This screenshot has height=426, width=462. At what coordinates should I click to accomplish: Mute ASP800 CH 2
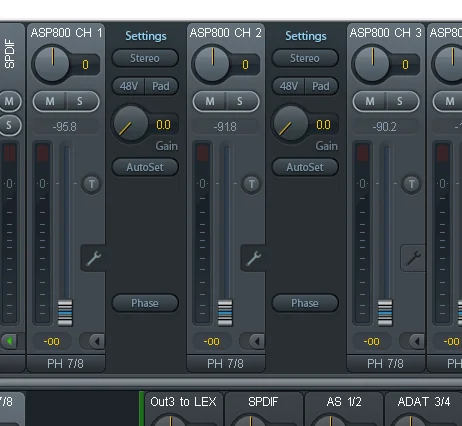pyautogui.click(x=210, y=101)
